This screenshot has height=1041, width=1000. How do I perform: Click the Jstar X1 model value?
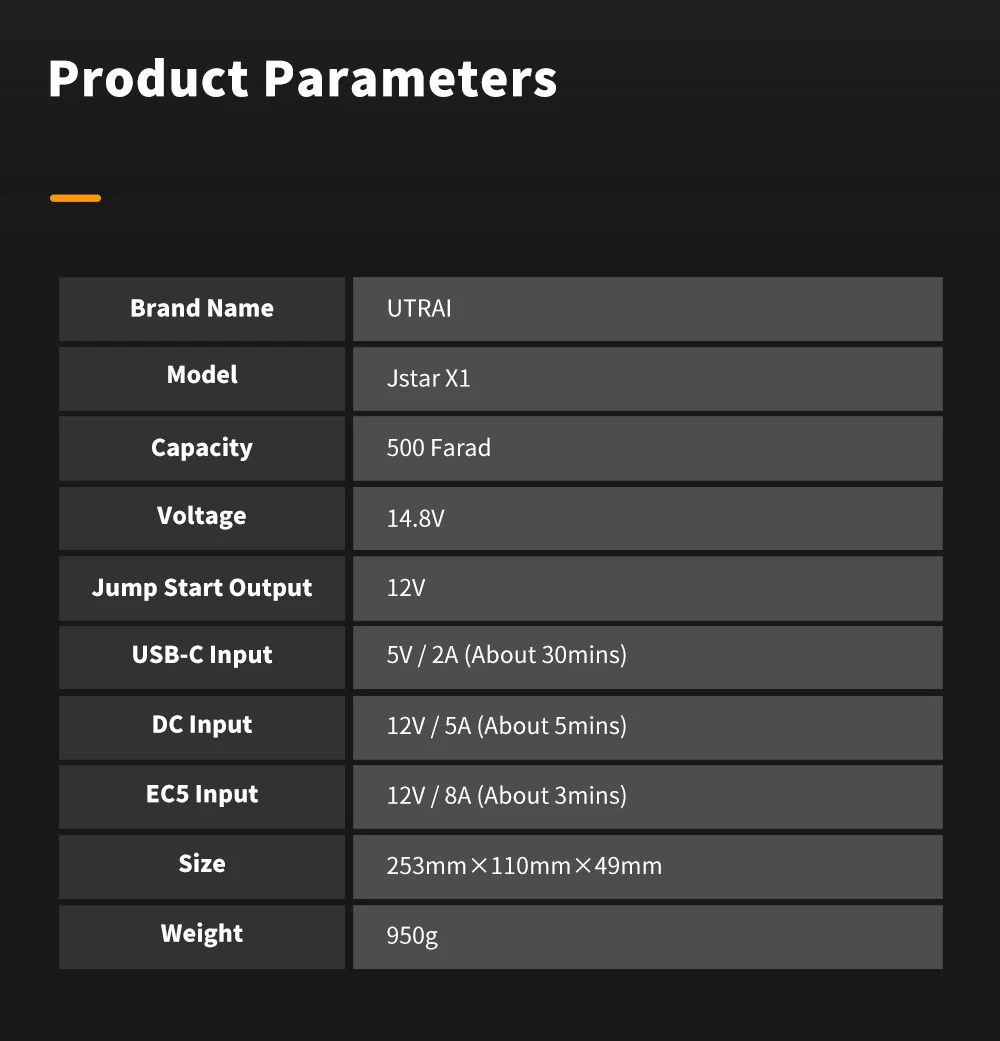coord(428,379)
